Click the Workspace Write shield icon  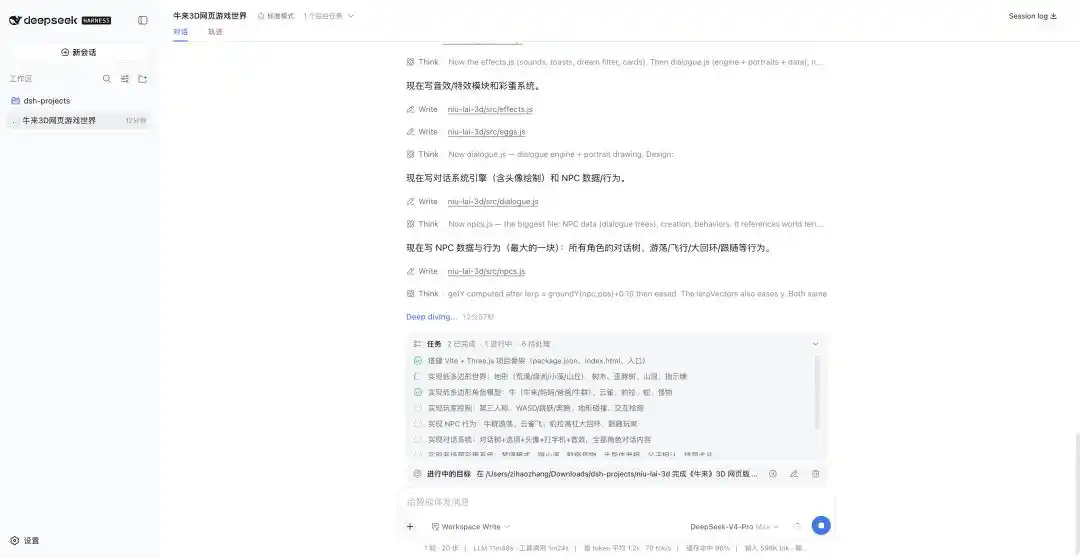[x=435, y=526]
